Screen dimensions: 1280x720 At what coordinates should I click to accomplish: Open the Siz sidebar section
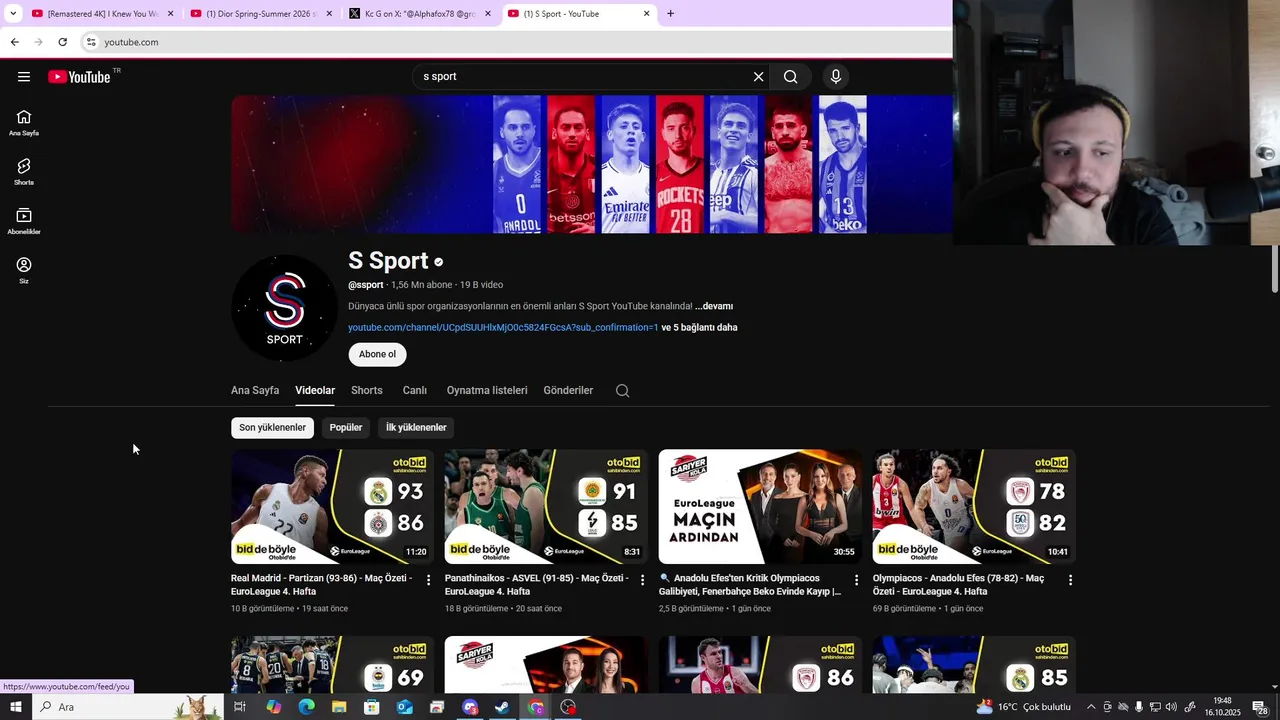(x=24, y=271)
